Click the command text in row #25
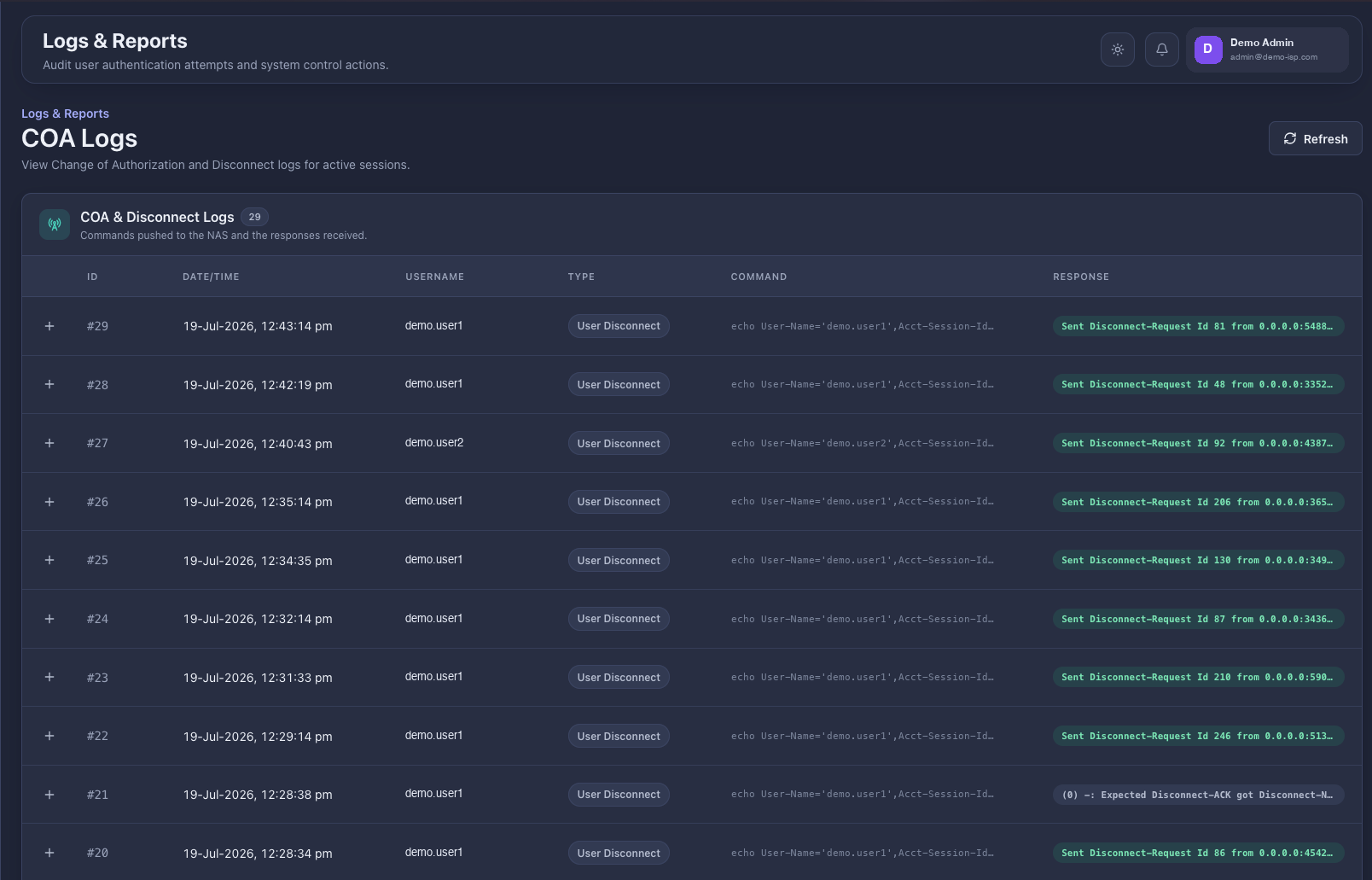The width and height of the screenshot is (1372, 880). [x=862, y=561]
